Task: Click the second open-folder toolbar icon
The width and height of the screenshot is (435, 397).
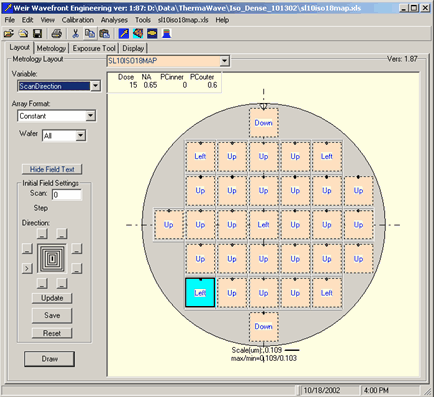Action: tap(23, 33)
